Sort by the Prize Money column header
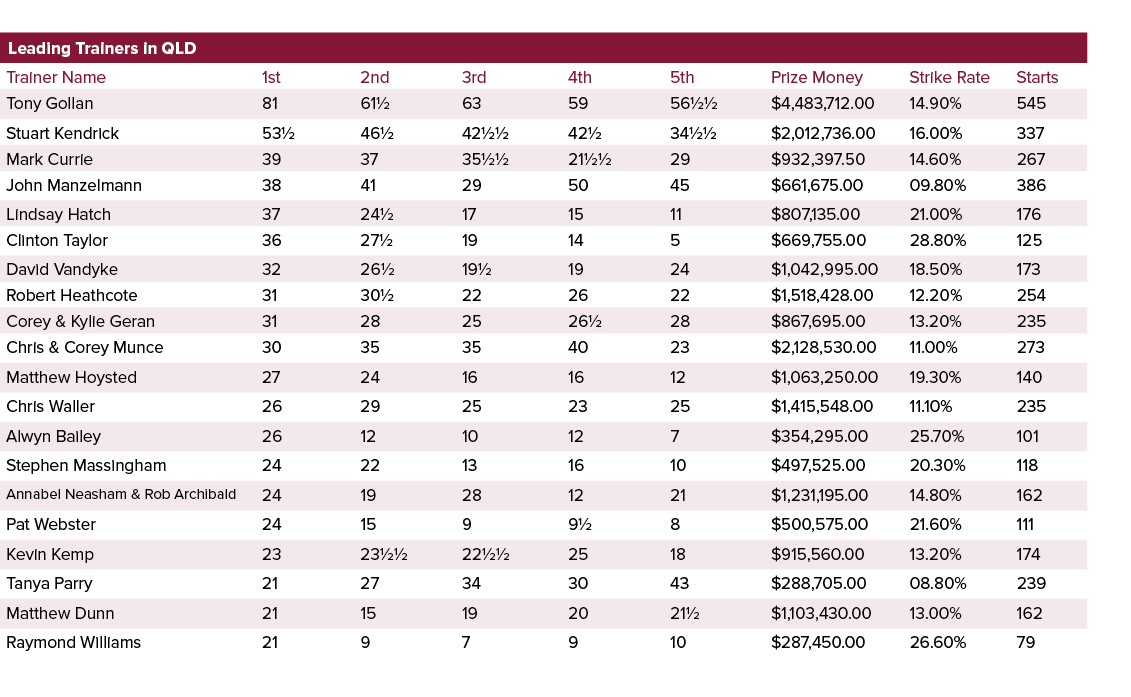The height and width of the screenshot is (697, 1131). coord(816,77)
